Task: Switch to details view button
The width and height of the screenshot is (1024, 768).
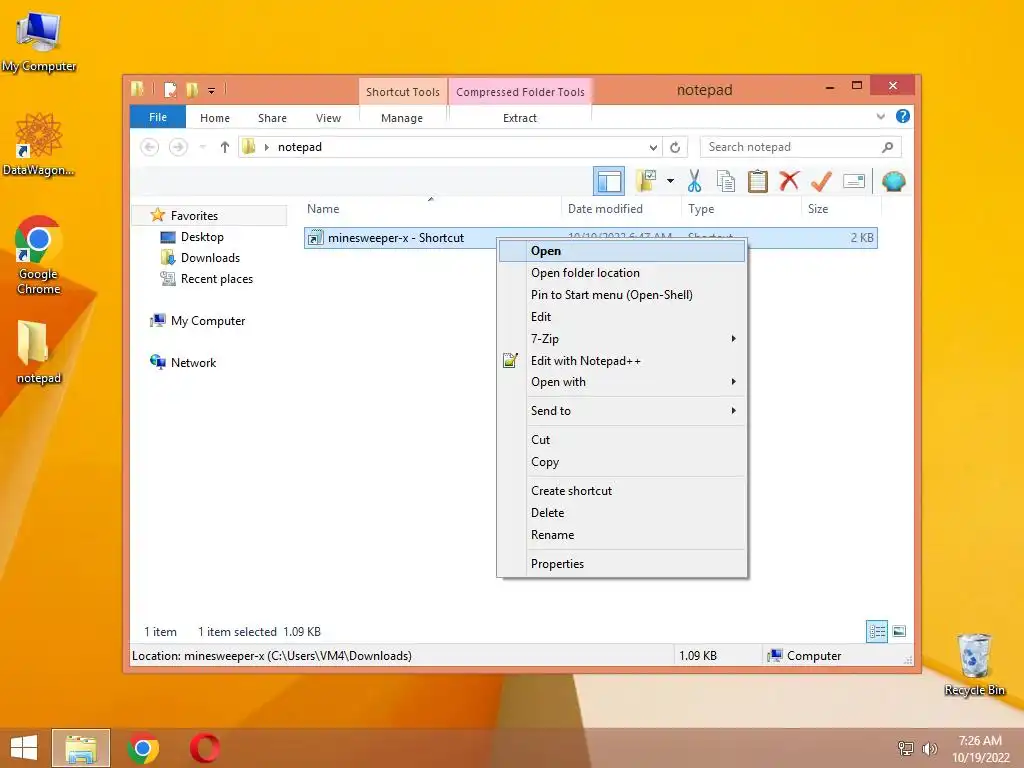Action: click(x=877, y=632)
